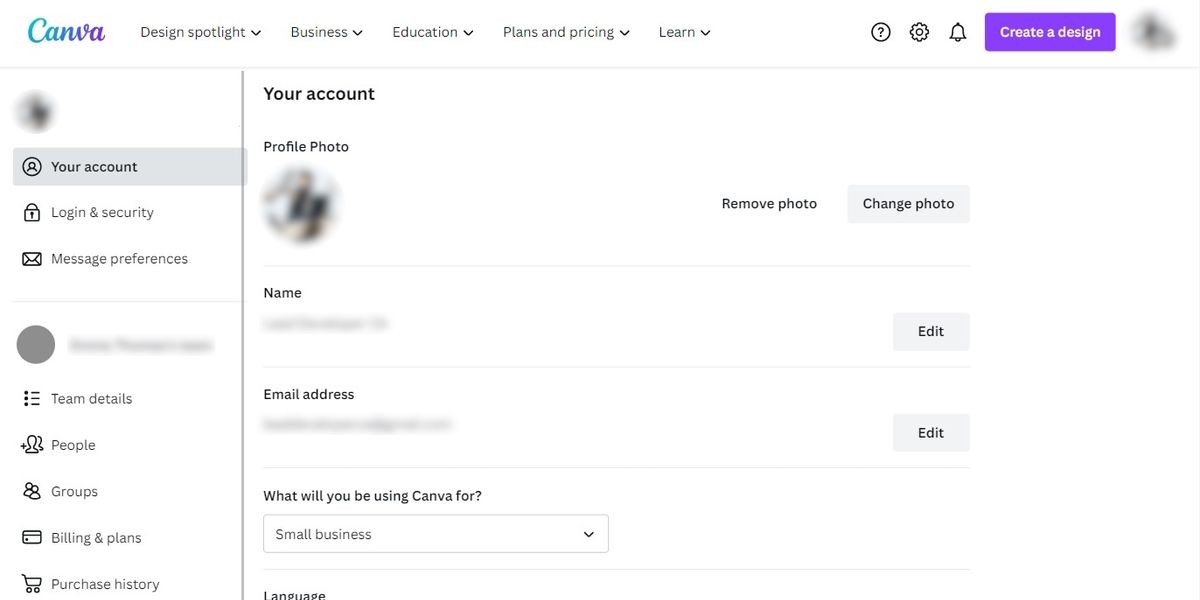Go to the Canva home logo

66,31
